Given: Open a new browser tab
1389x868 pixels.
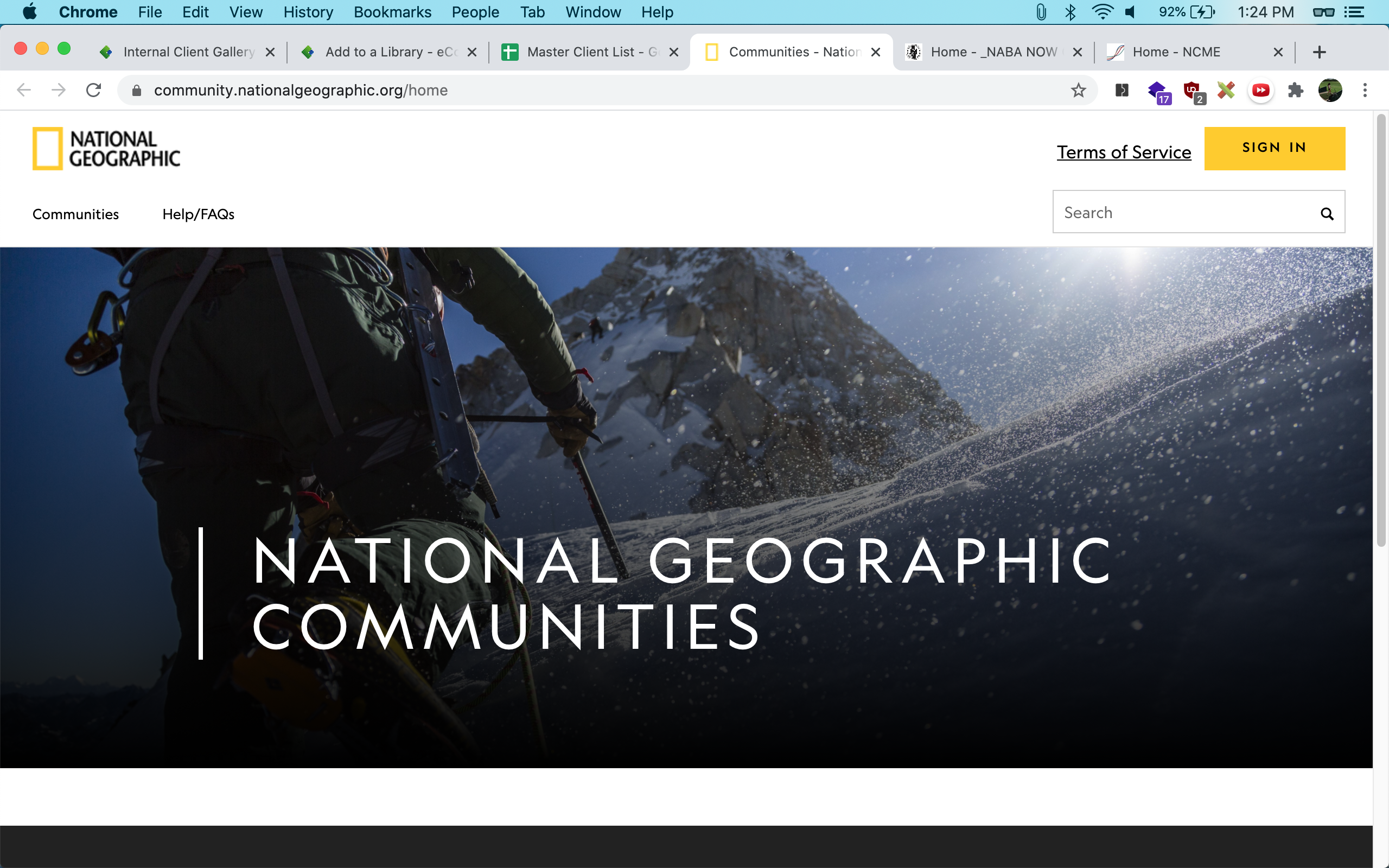Looking at the screenshot, I should coord(1319,52).
